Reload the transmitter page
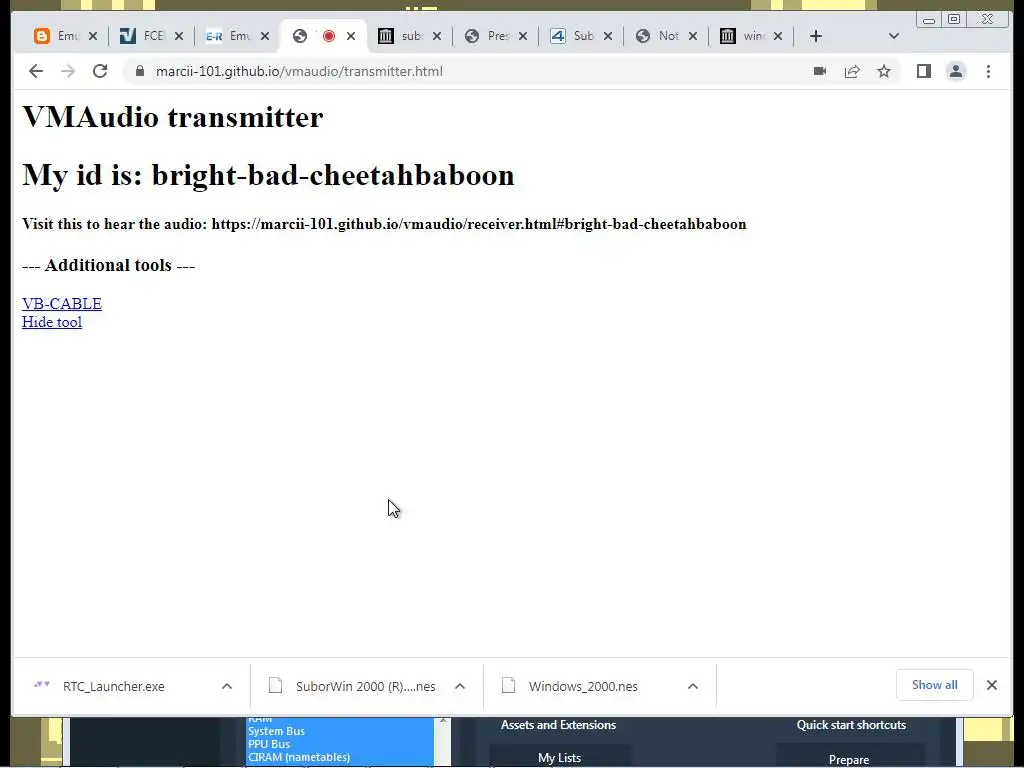The height and width of the screenshot is (768, 1024). (x=100, y=71)
